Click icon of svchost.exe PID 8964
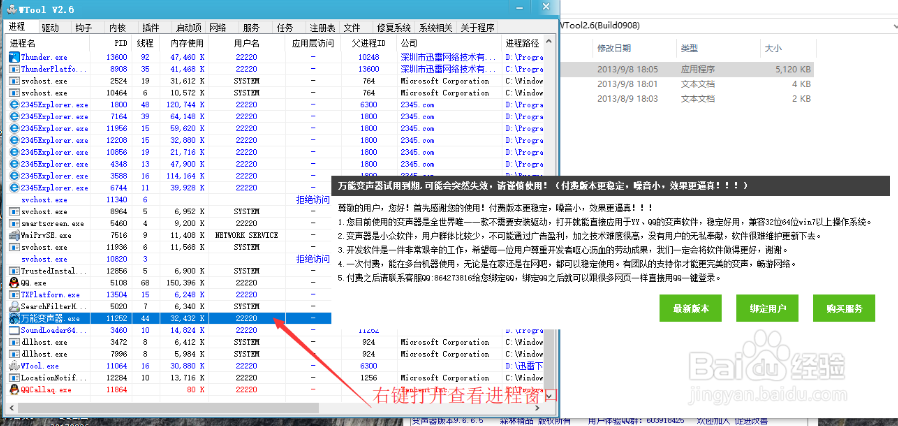This screenshot has width=898, height=426. click(14, 212)
